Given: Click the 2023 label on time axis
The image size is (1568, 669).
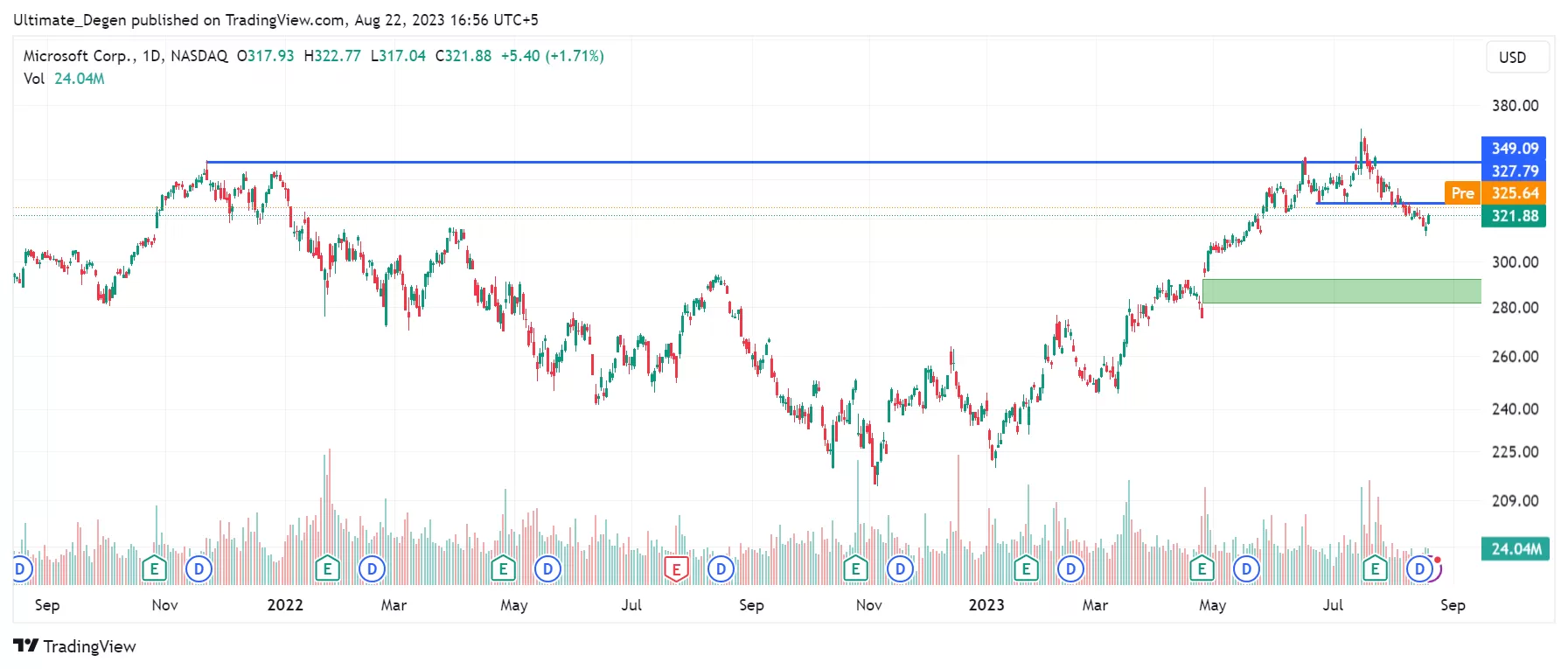Looking at the screenshot, I should click(x=986, y=605).
